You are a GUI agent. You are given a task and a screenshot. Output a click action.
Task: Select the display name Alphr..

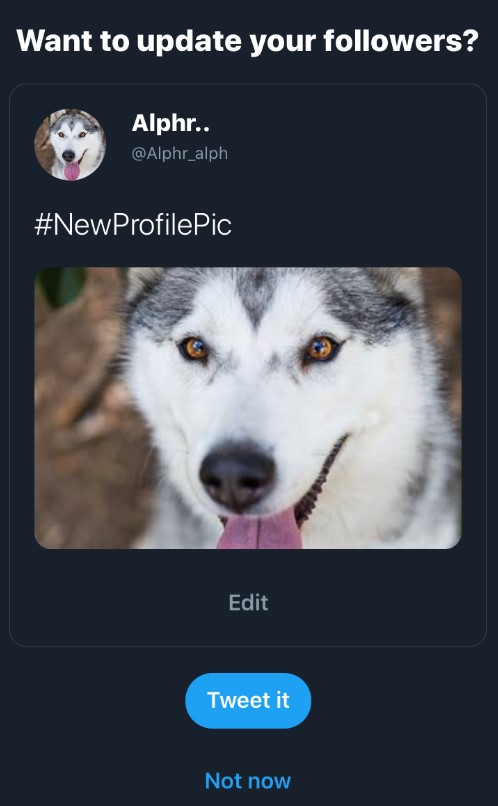click(x=171, y=123)
